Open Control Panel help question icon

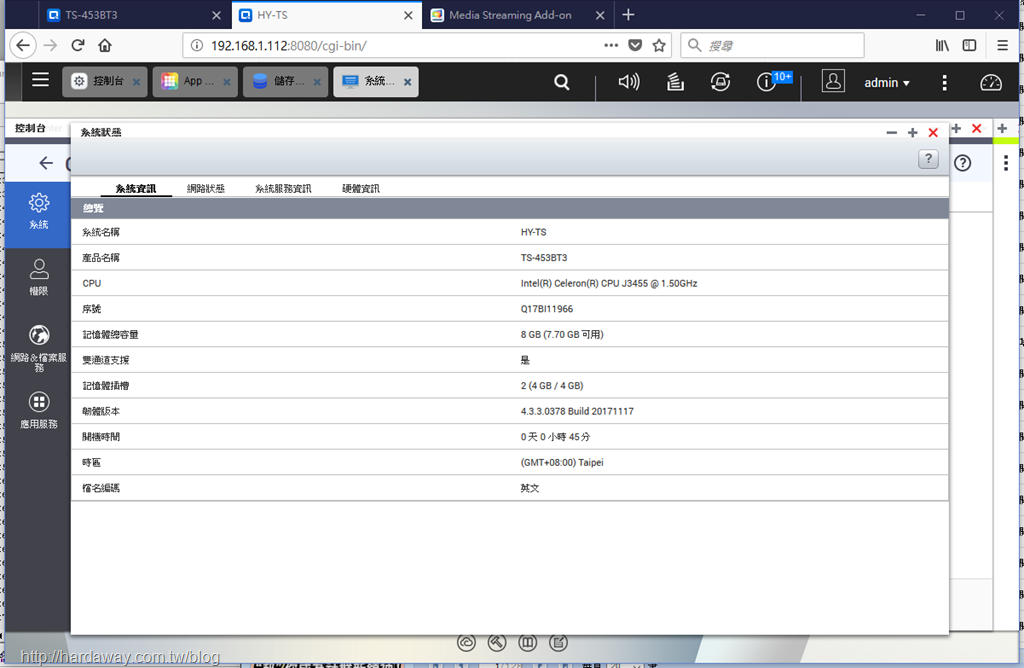[963, 163]
